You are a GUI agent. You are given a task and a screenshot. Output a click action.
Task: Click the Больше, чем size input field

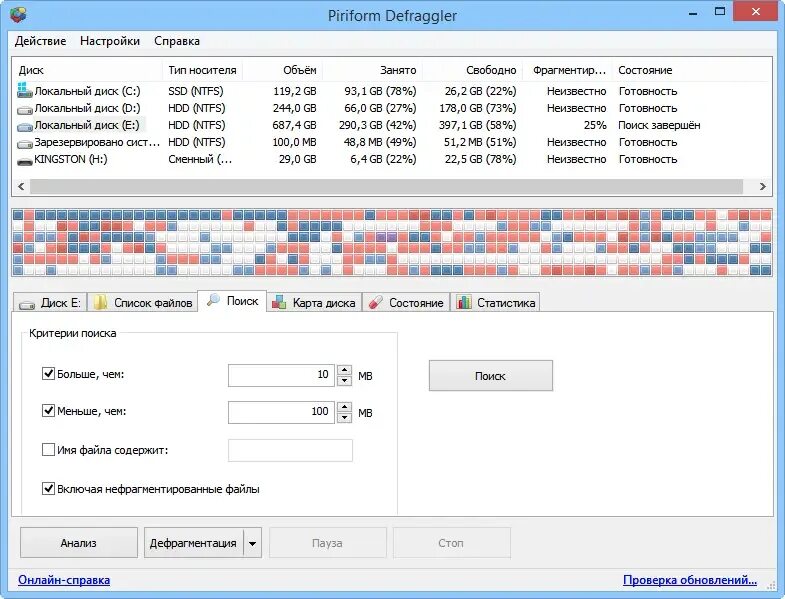click(x=281, y=376)
